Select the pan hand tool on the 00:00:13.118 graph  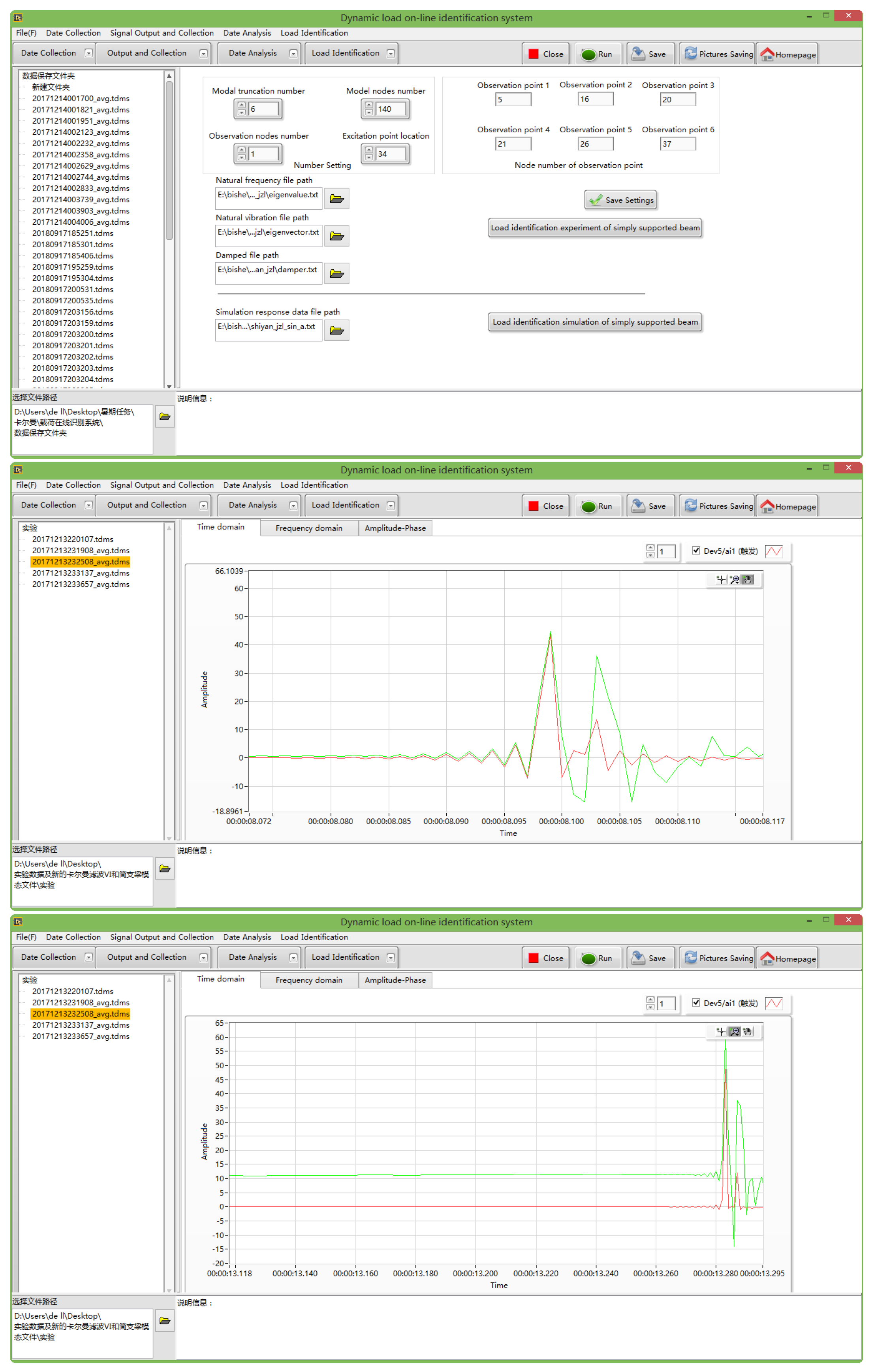click(x=748, y=1032)
